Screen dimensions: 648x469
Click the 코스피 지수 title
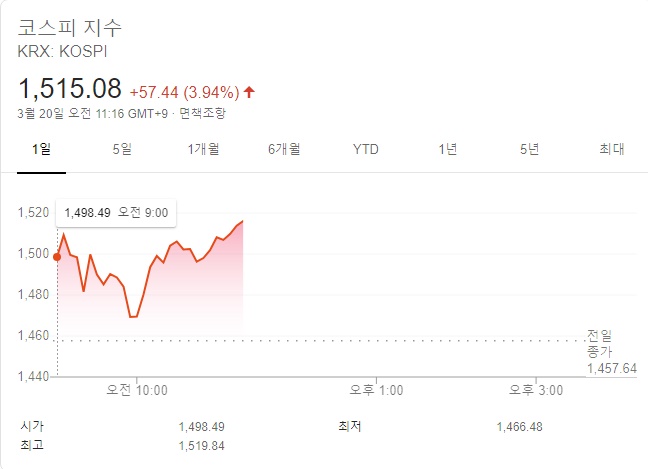71,27
